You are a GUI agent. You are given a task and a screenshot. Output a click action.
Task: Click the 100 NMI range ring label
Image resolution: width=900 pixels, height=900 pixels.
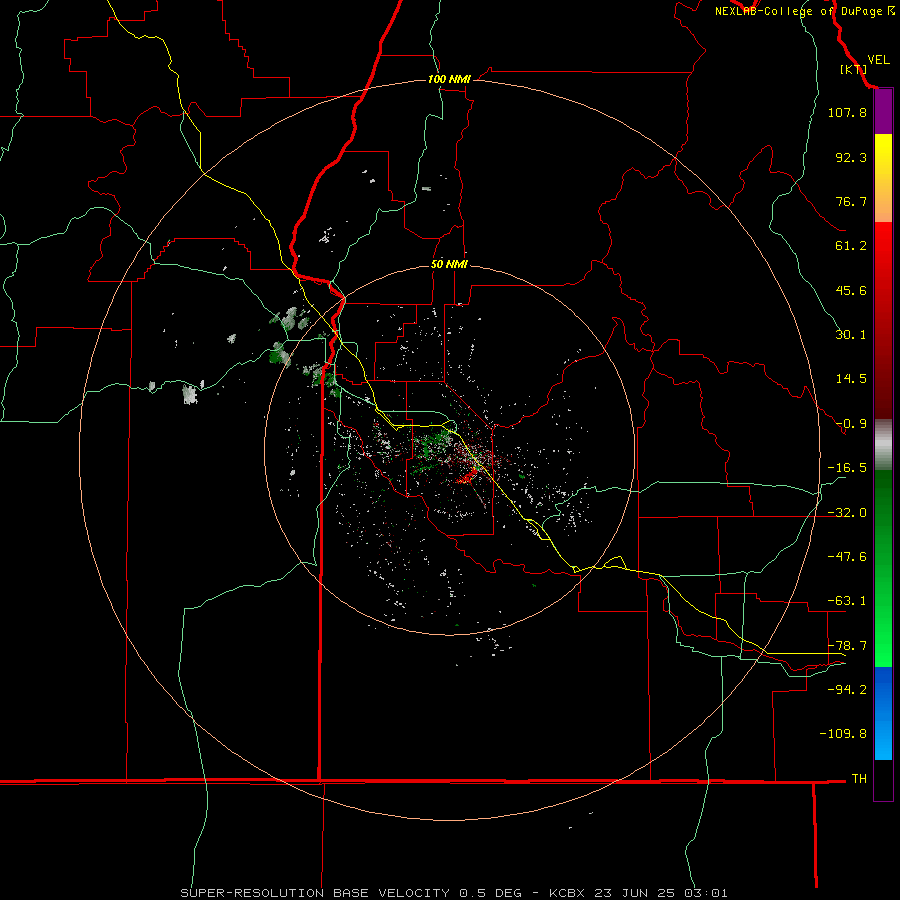pos(449,79)
